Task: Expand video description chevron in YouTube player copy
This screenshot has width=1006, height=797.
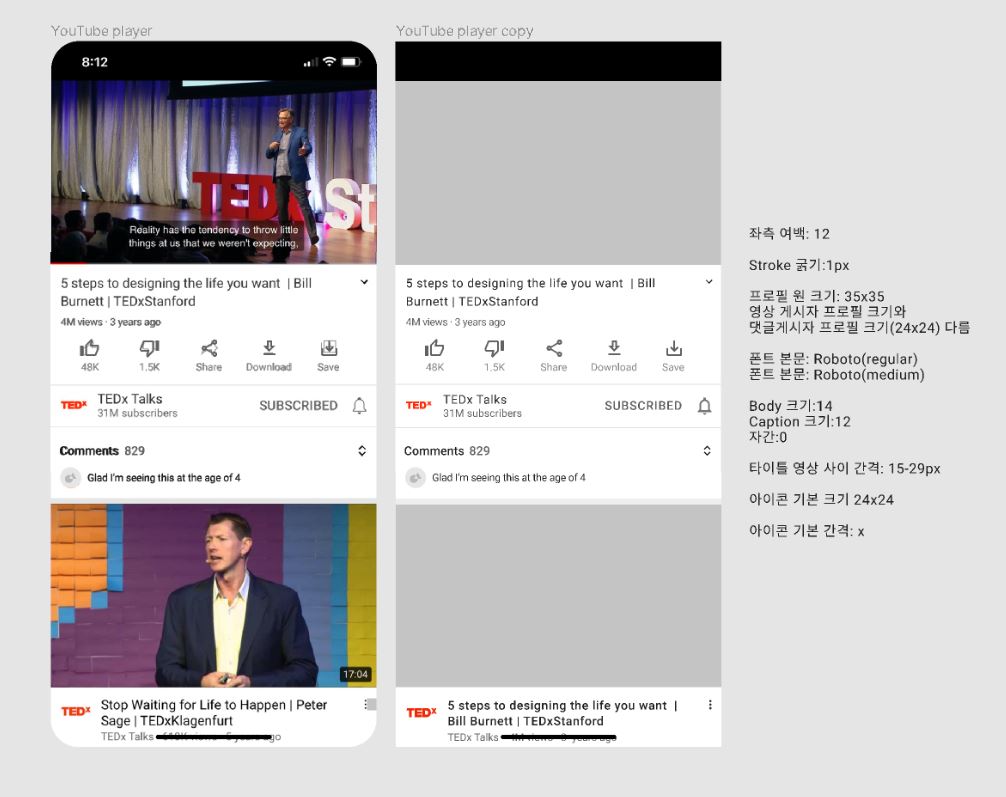Action: point(709,282)
